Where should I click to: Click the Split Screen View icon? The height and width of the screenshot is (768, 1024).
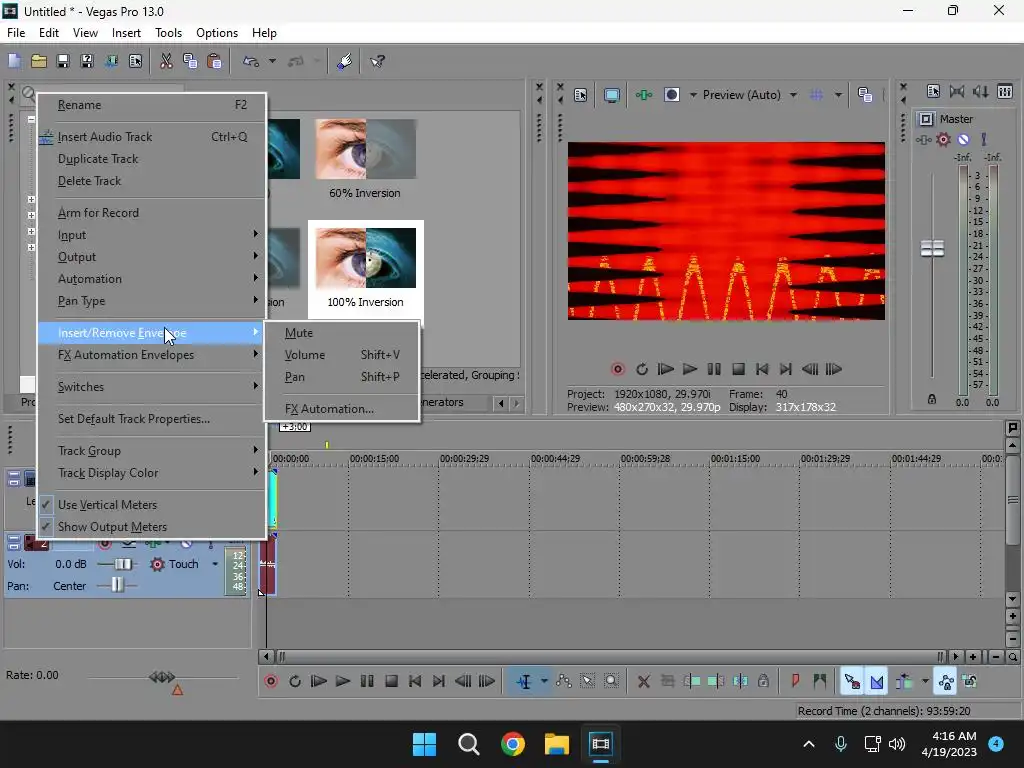click(x=671, y=95)
